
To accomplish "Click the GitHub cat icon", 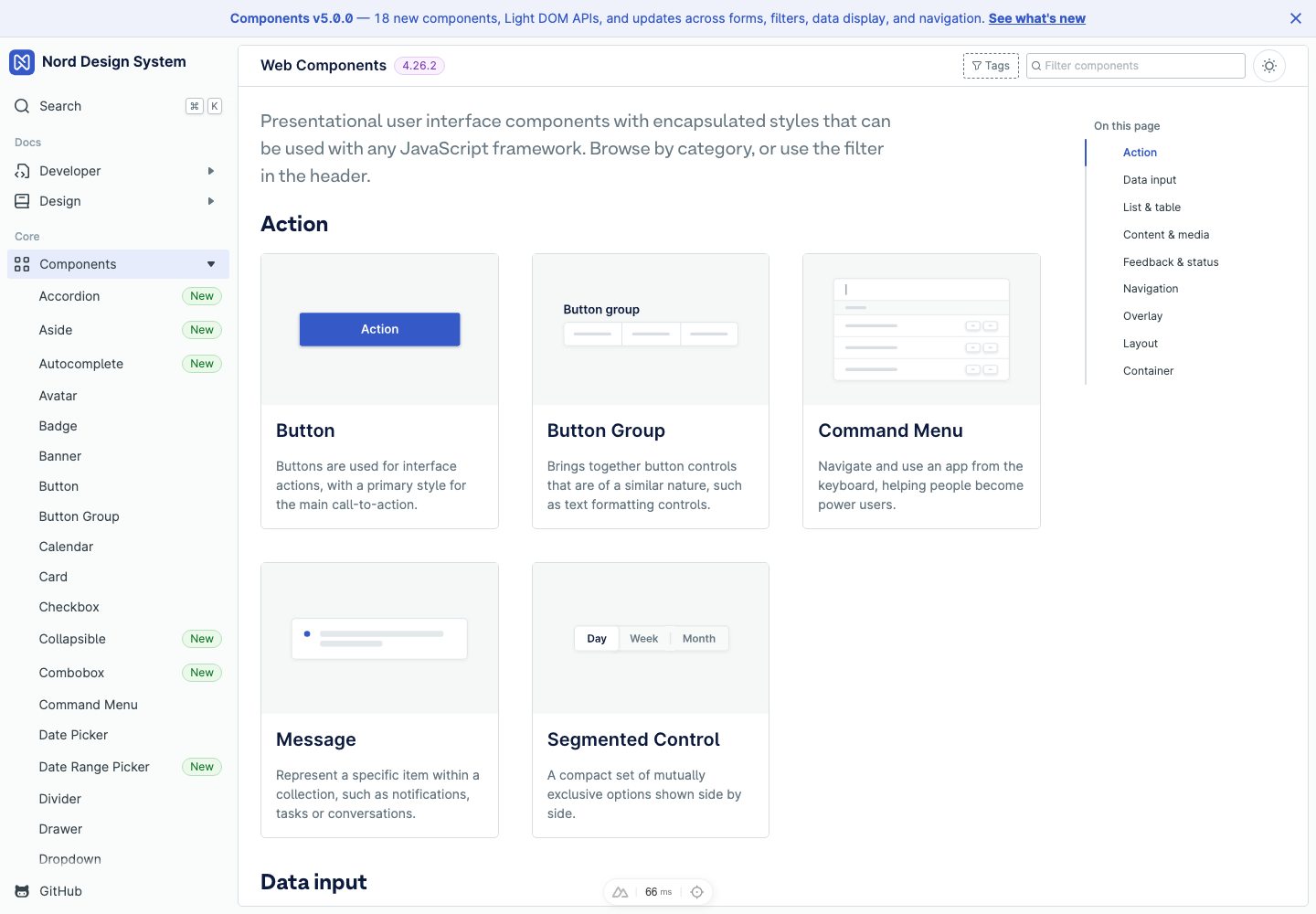I will (x=22, y=891).
